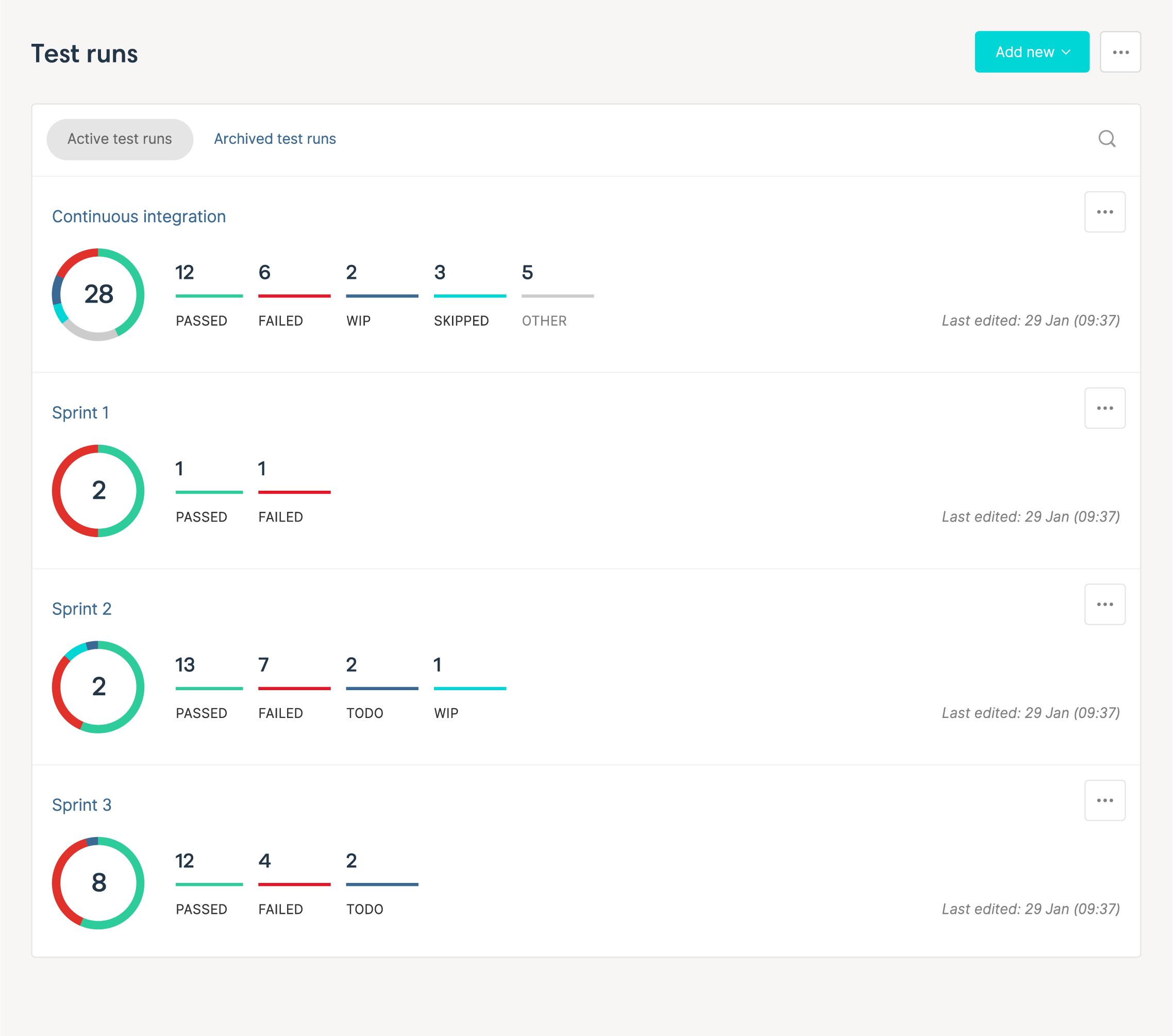Screen dimensions: 1173x1036
Task: Click the chevron arrow on Add new
Action: coord(1066,52)
